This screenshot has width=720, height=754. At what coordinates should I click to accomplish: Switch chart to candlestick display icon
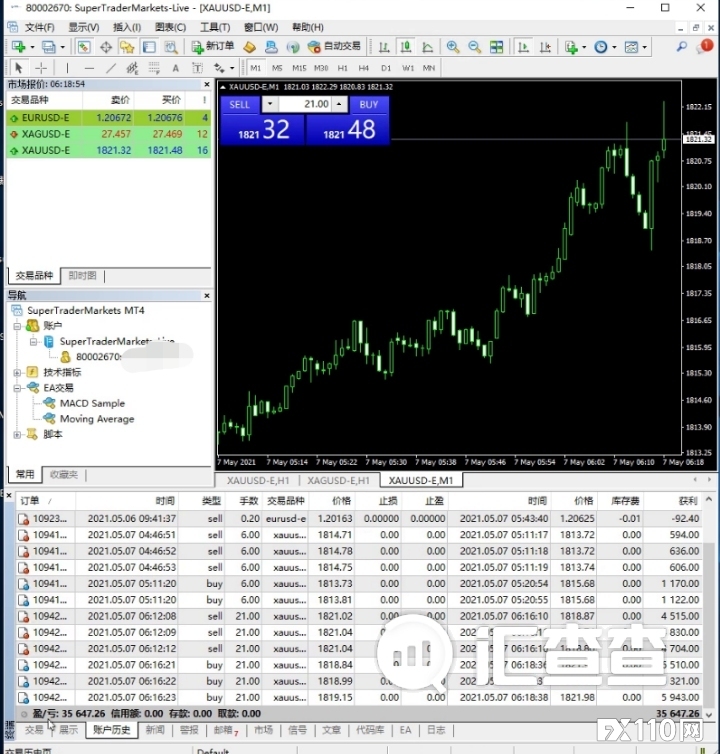pyautogui.click(x=405, y=47)
